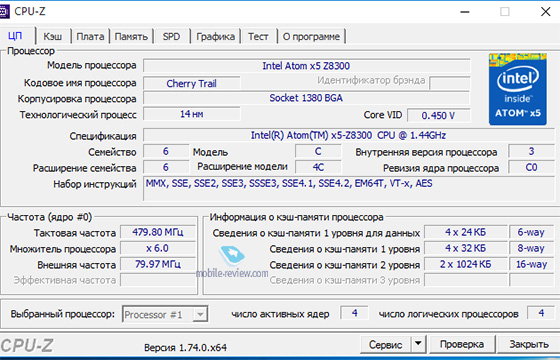Click the Модель value C field
The image size is (560, 360).
(x=318, y=151)
